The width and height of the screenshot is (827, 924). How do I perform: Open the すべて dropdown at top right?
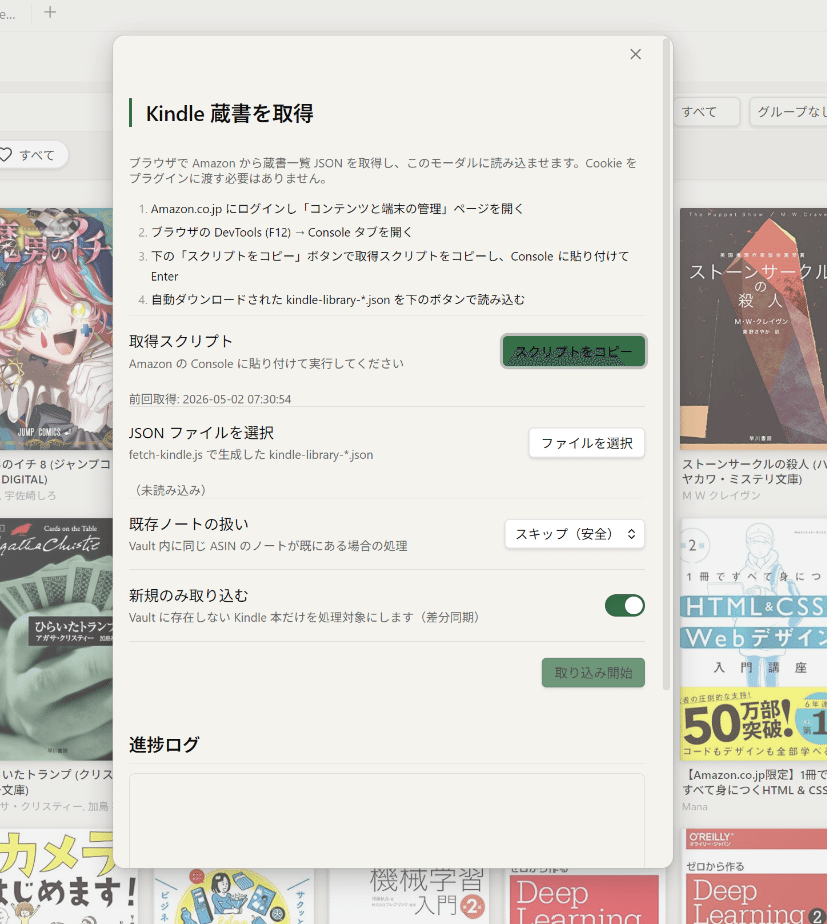[706, 112]
